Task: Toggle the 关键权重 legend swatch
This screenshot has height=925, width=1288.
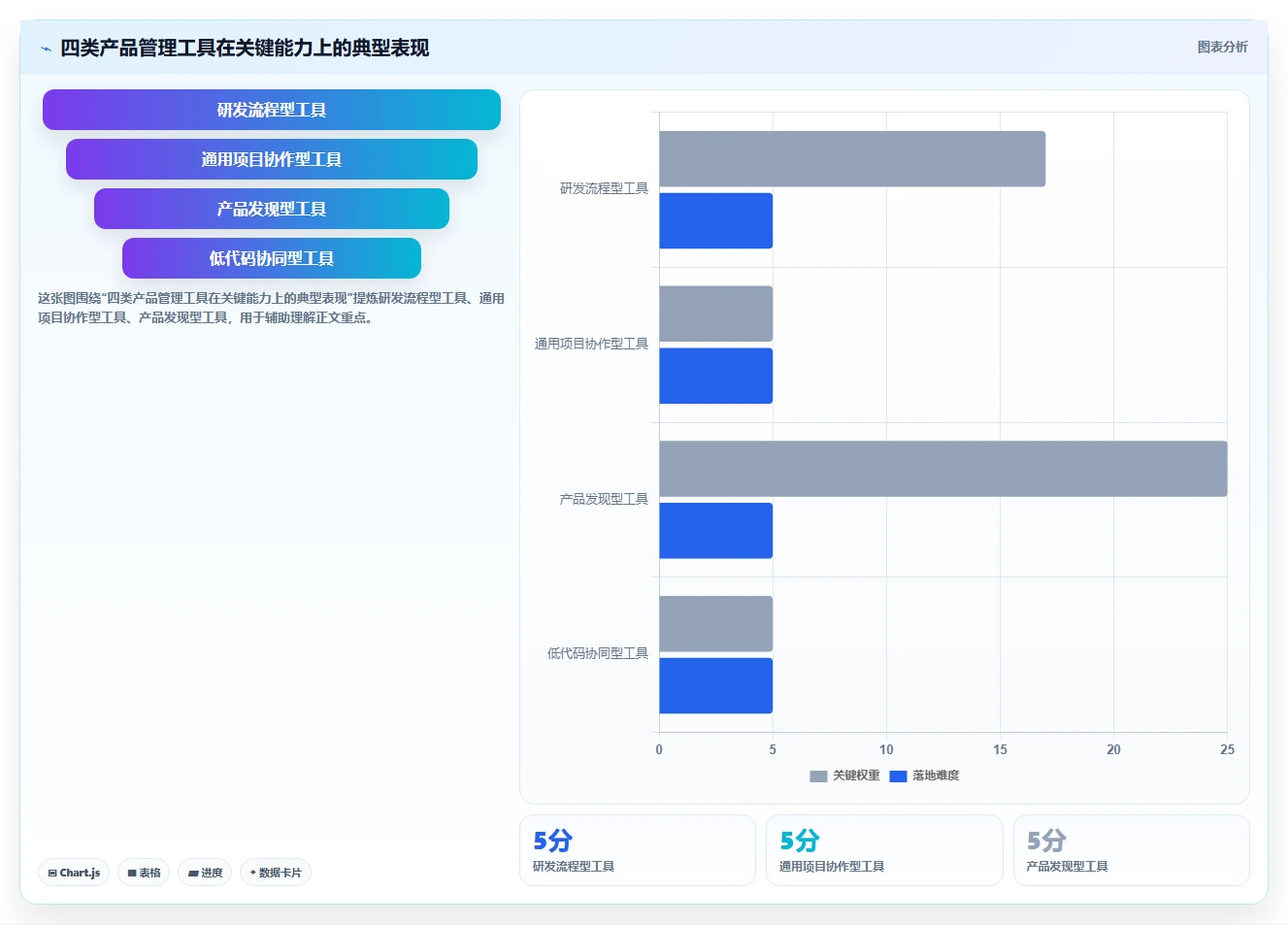Action: (x=818, y=776)
